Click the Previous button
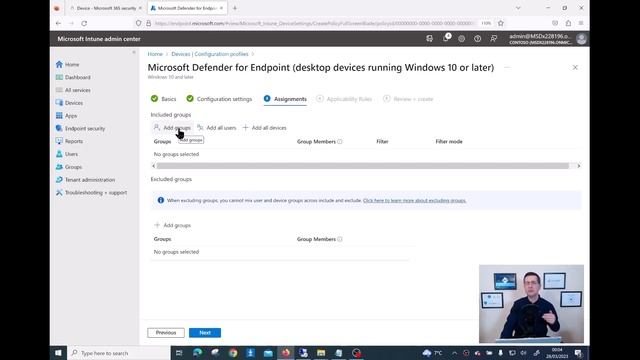Image resolution: width=640 pixels, height=360 pixels. click(166, 333)
